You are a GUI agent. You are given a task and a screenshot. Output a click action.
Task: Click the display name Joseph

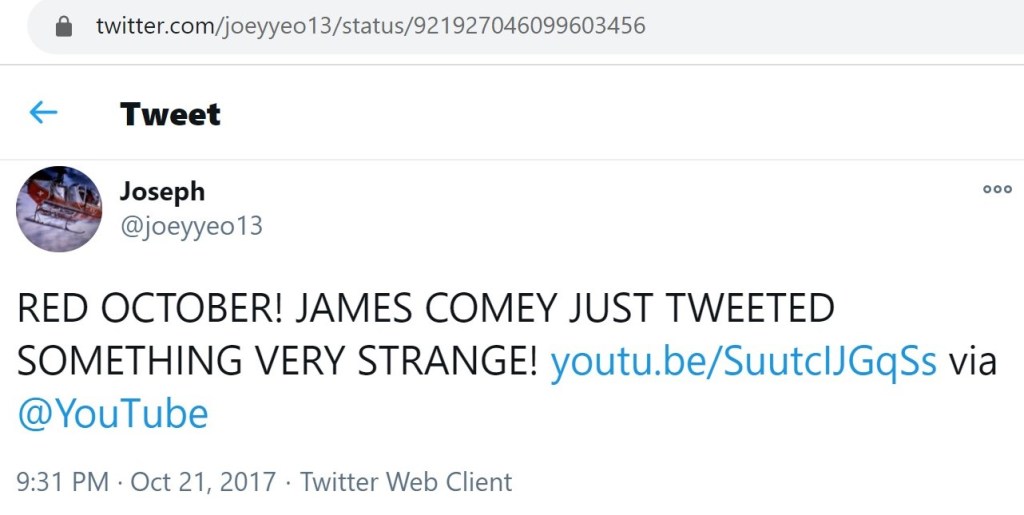(x=162, y=190)
